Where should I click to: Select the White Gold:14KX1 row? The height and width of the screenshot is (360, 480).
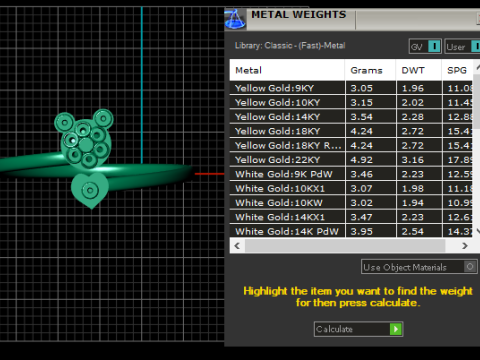(x=351, y=217)
